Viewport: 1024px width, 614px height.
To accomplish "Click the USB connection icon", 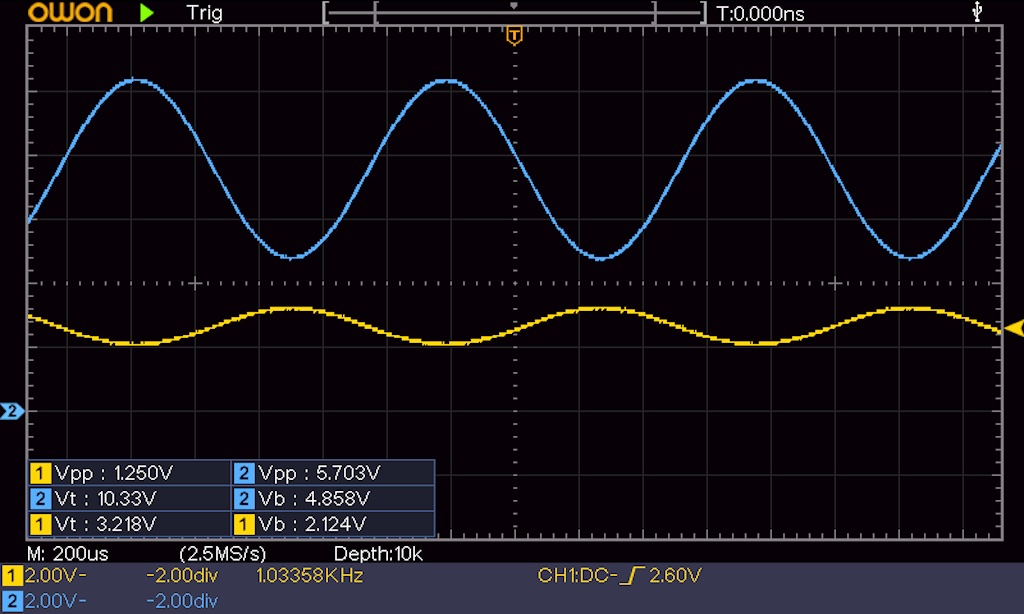I will point(977,12).
